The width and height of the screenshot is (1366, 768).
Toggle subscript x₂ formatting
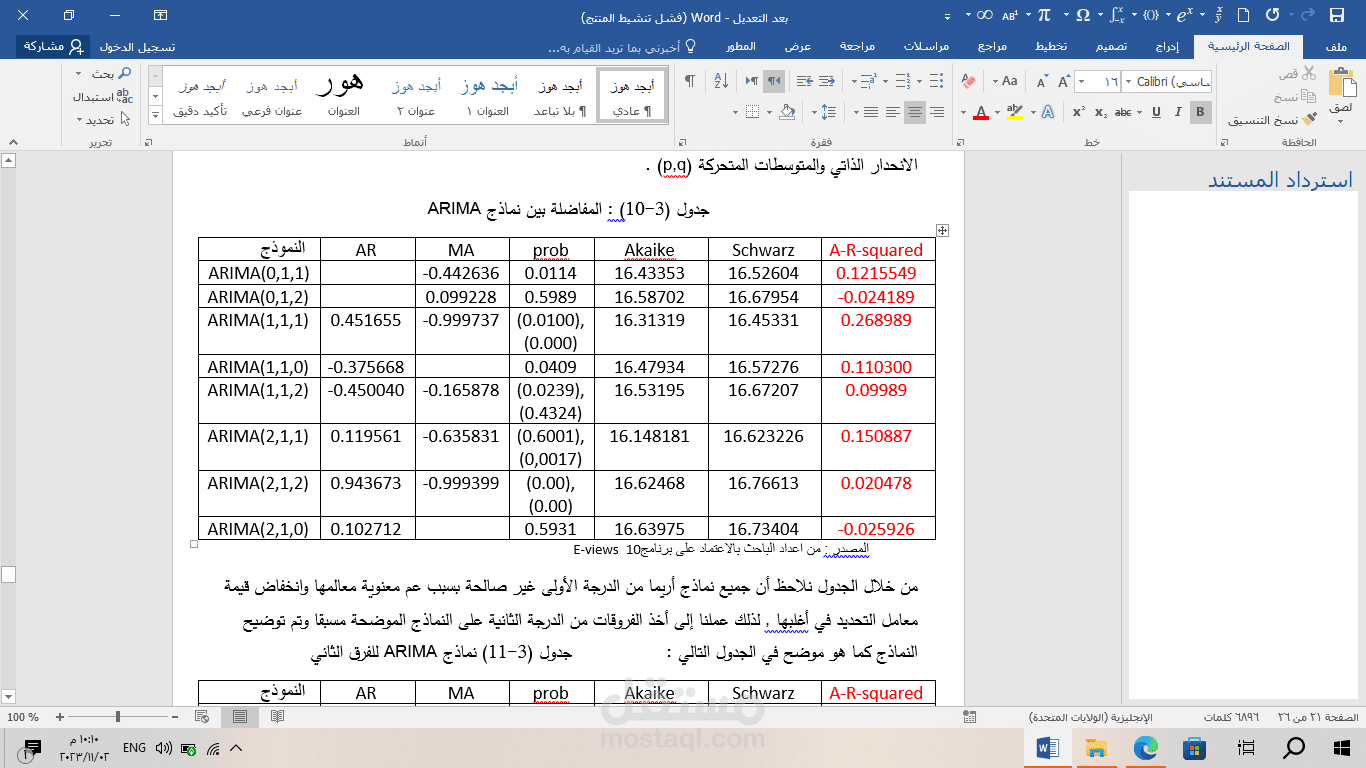pyautogui.click(x=1099, y=112)
